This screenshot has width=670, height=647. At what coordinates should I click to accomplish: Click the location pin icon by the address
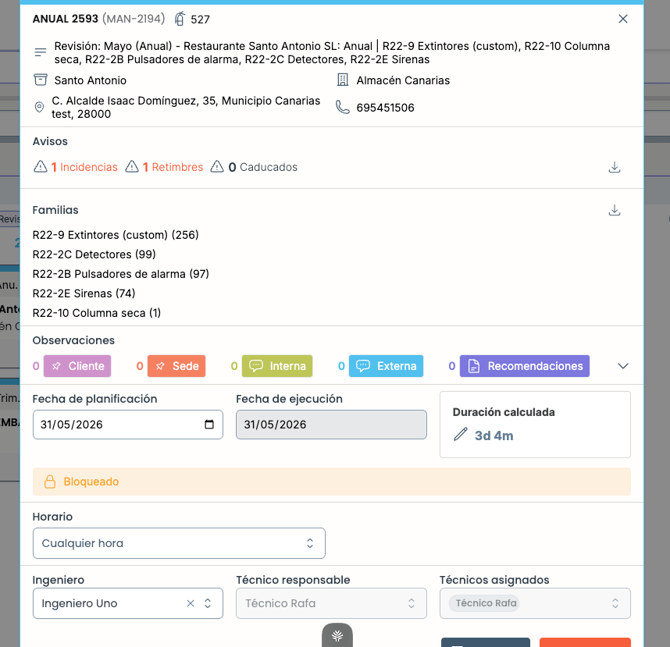39,107
